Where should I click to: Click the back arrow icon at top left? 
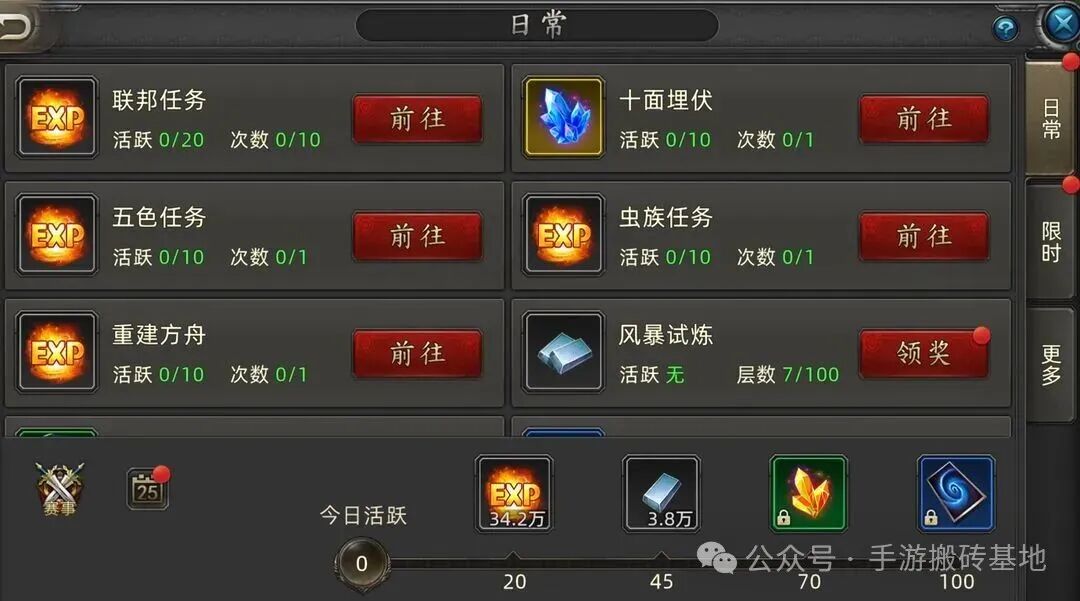click(x=15, y=26)
